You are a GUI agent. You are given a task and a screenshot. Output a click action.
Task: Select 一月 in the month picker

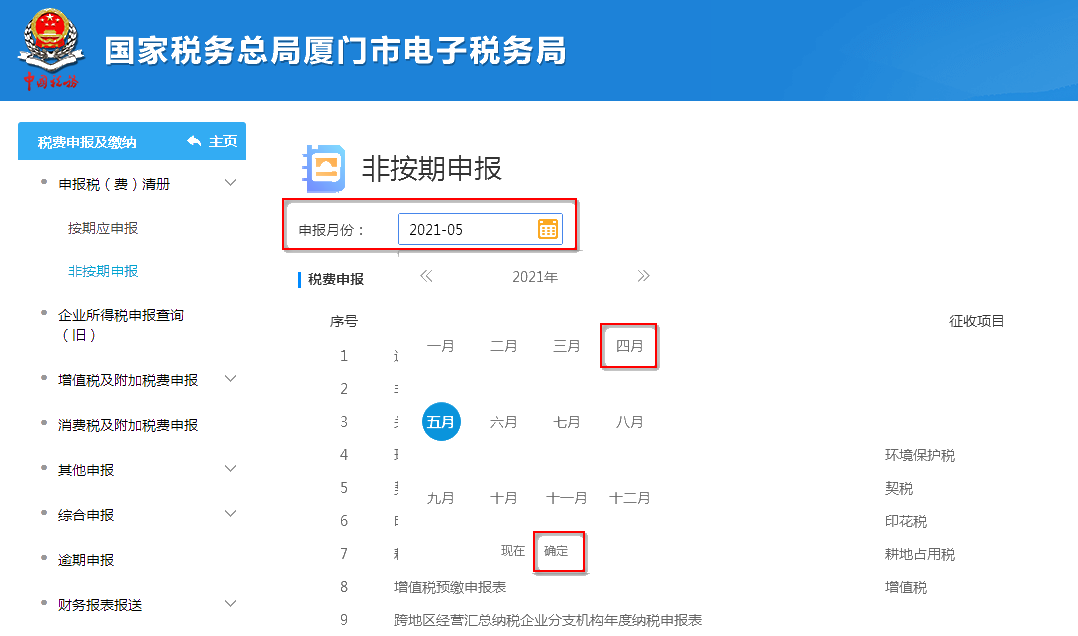coord(441,346)
